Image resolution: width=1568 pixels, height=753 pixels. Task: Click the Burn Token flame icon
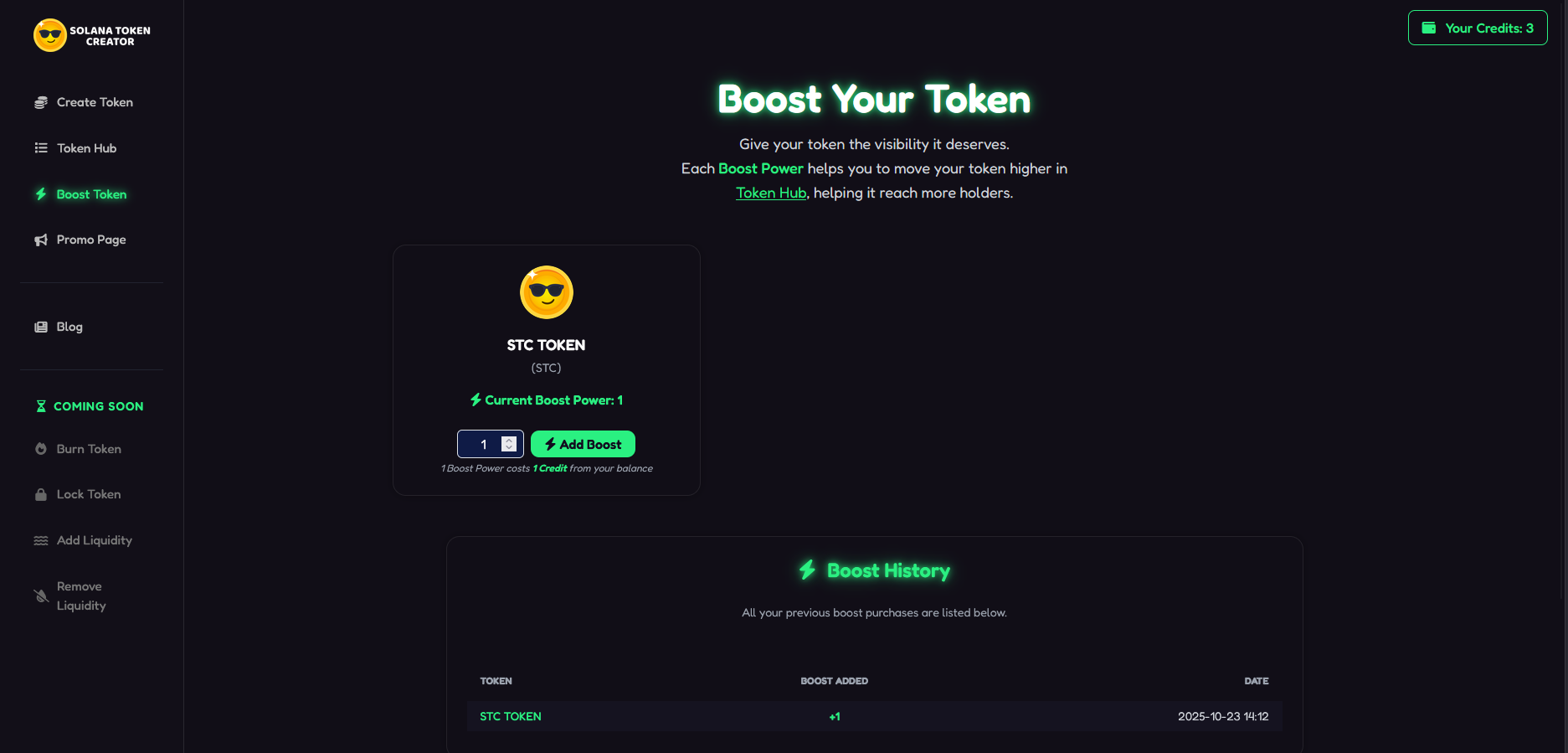pos(41,449)
